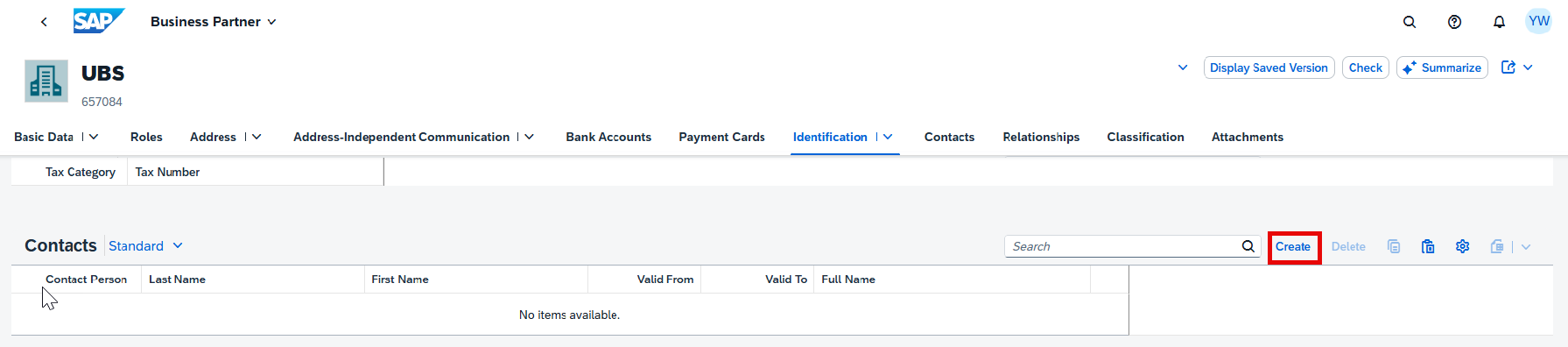Open the Contacts table settings gear
Screen dimensions: 1568x347
[x=1462, y=246]
